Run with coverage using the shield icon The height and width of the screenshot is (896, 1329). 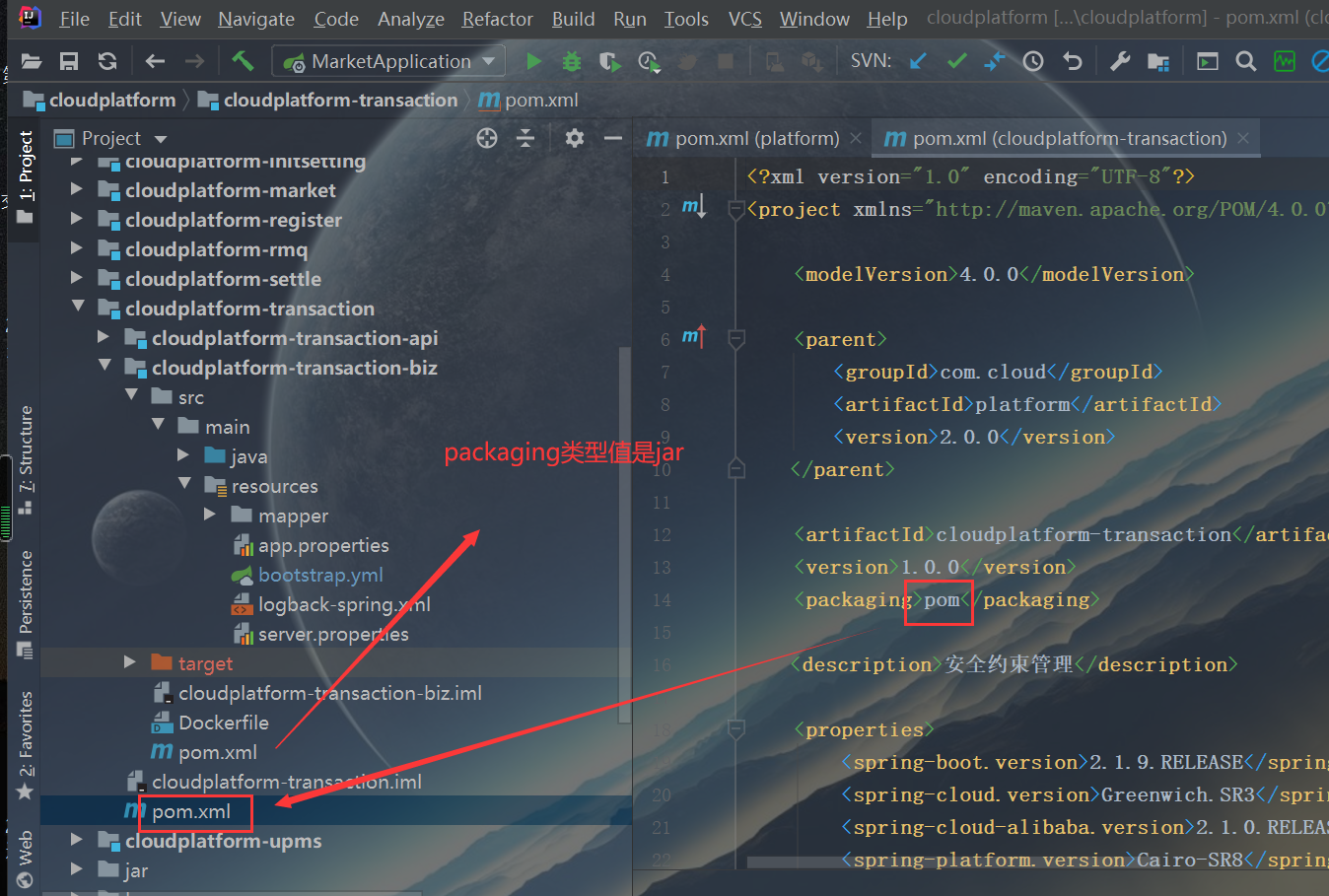[x=610, y=61]
